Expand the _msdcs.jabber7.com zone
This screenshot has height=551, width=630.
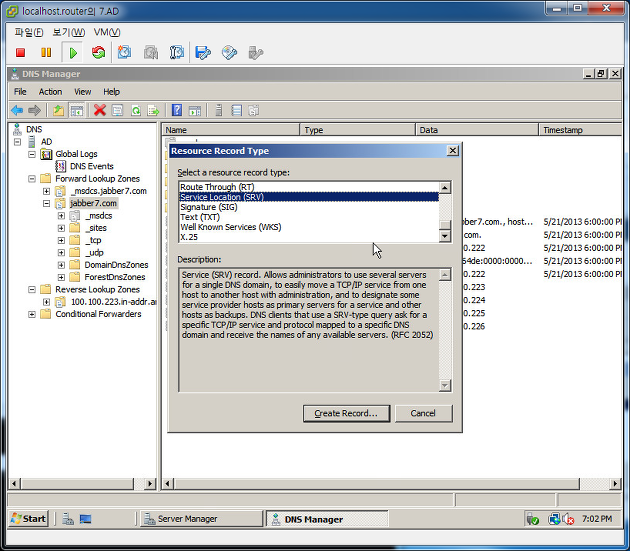coord(47,191)
